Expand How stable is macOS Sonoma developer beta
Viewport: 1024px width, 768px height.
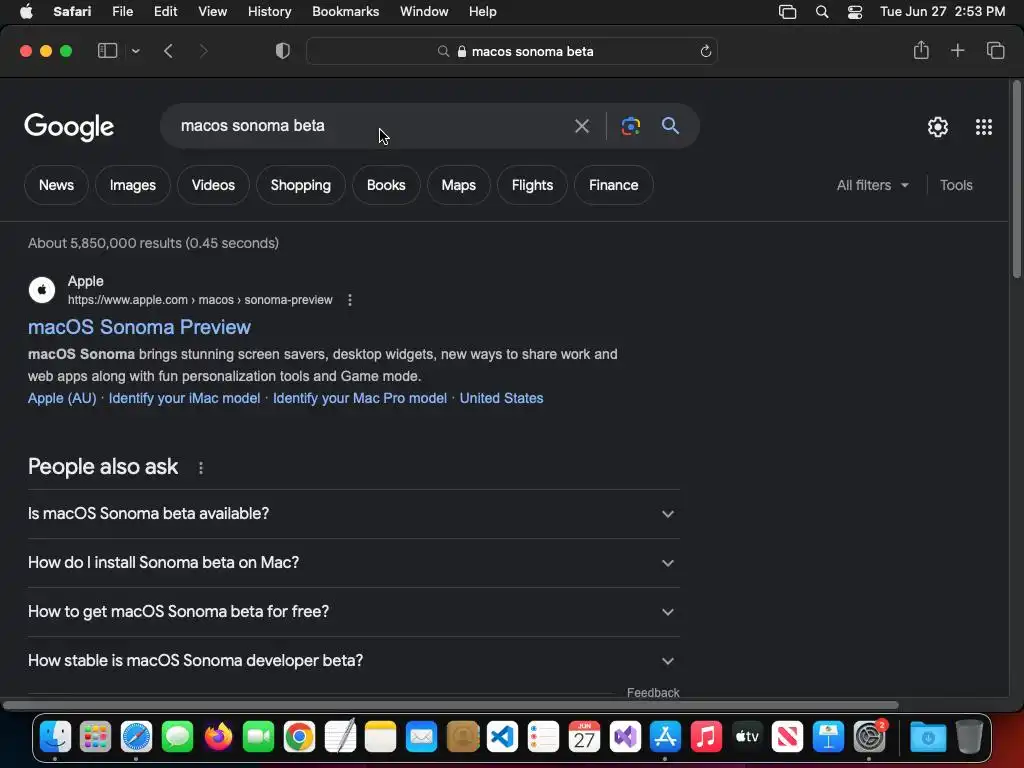(x=353, y=661)
